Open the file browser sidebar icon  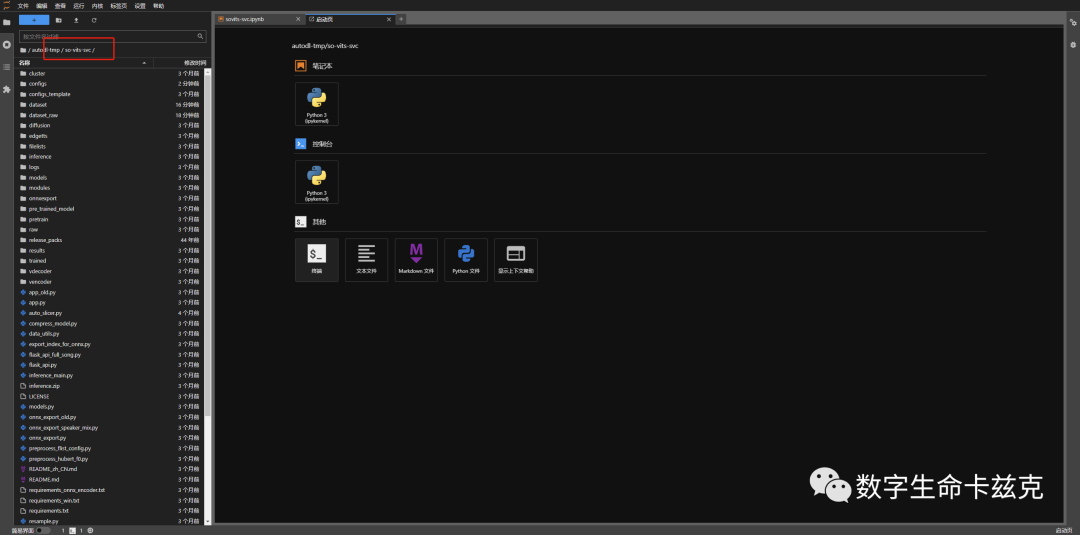(7, 22)
